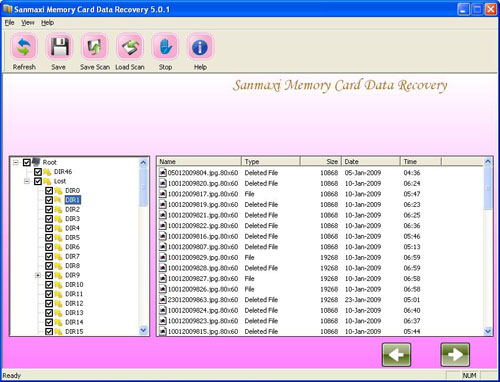The image size is (500, 382).
Task: Click file icon of 10012009824.jpg.80x60
Action: pyautogui.click(x=163, y=310)
